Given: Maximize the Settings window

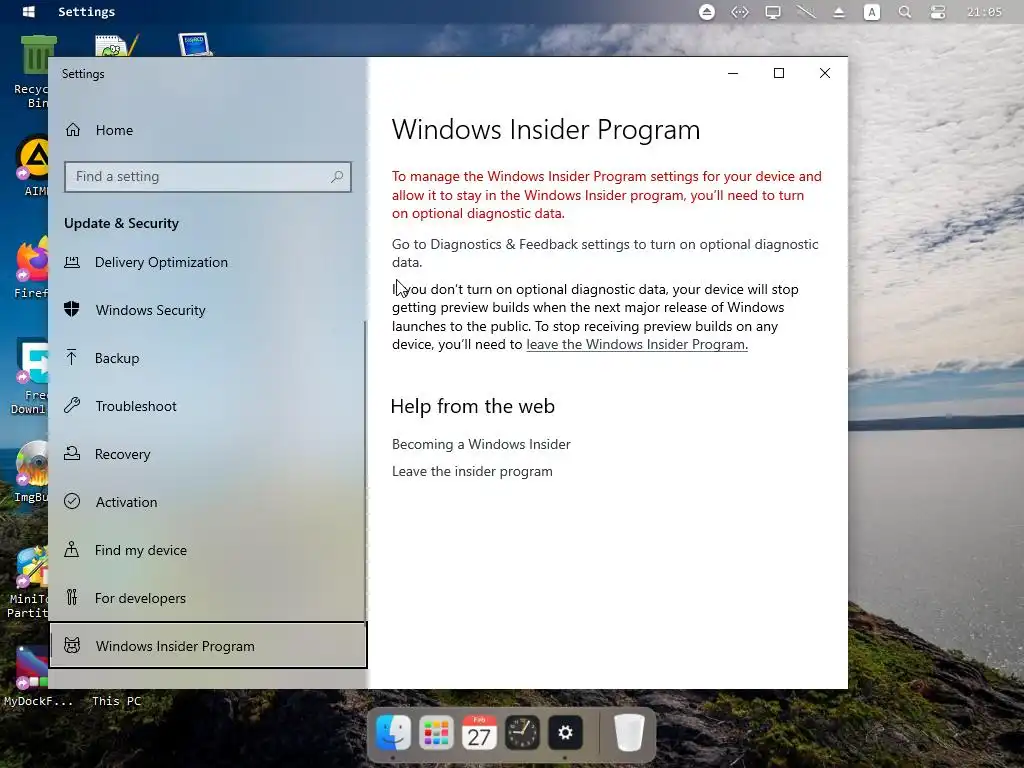Looking at the screenshot, I should (x=778, y=73).
